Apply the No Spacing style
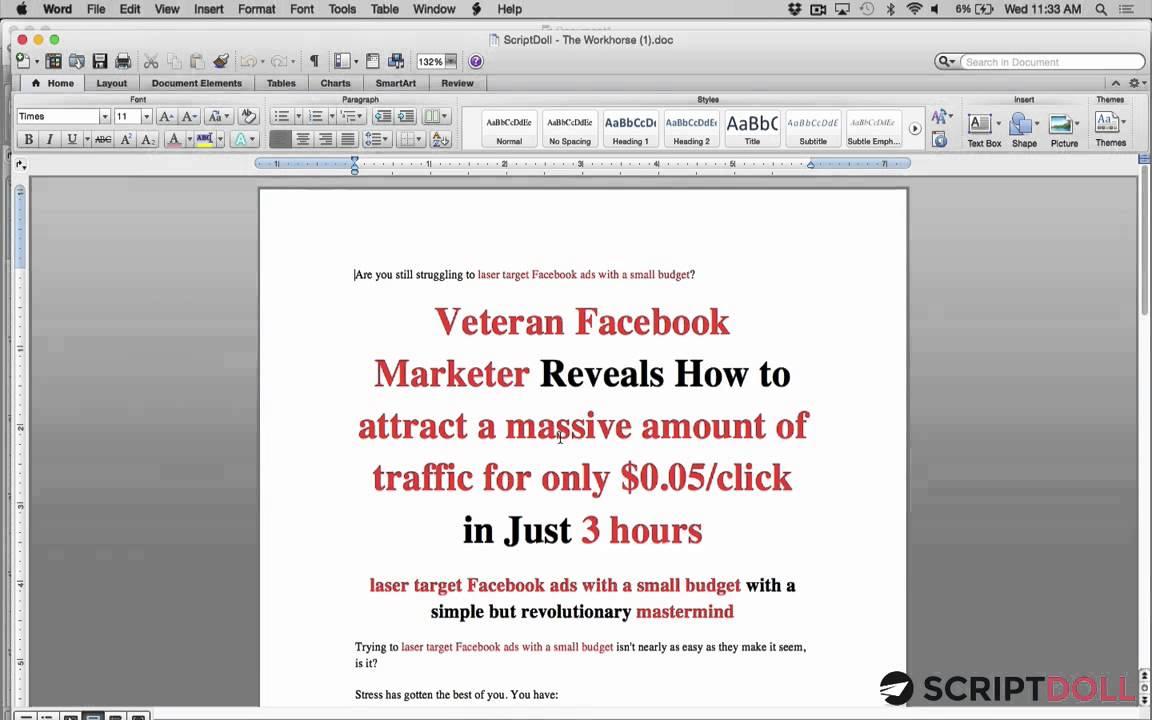Viewport: 1152px width, 720px height. 570,129
